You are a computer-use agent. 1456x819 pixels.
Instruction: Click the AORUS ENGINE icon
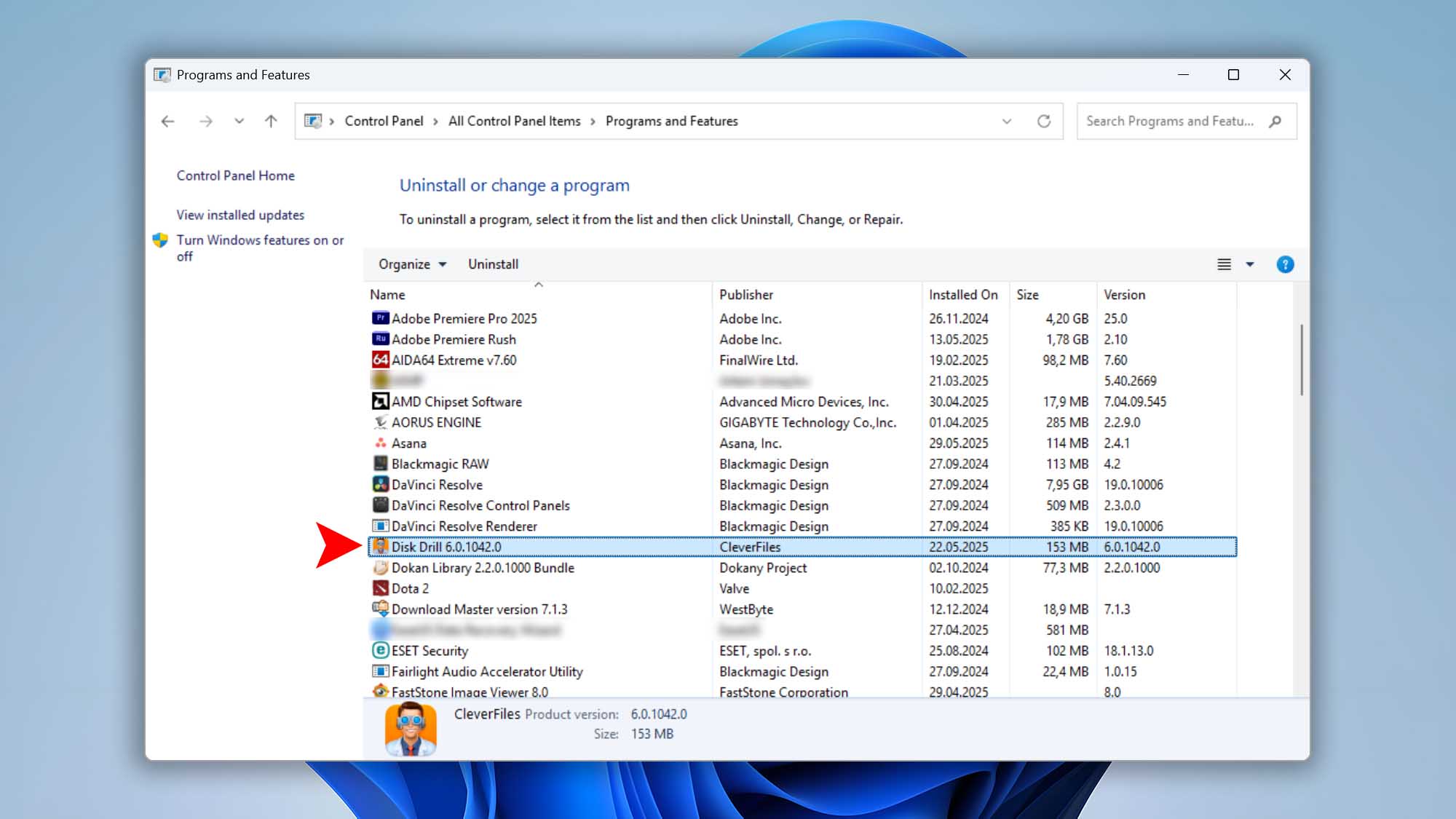pos(380,422)
